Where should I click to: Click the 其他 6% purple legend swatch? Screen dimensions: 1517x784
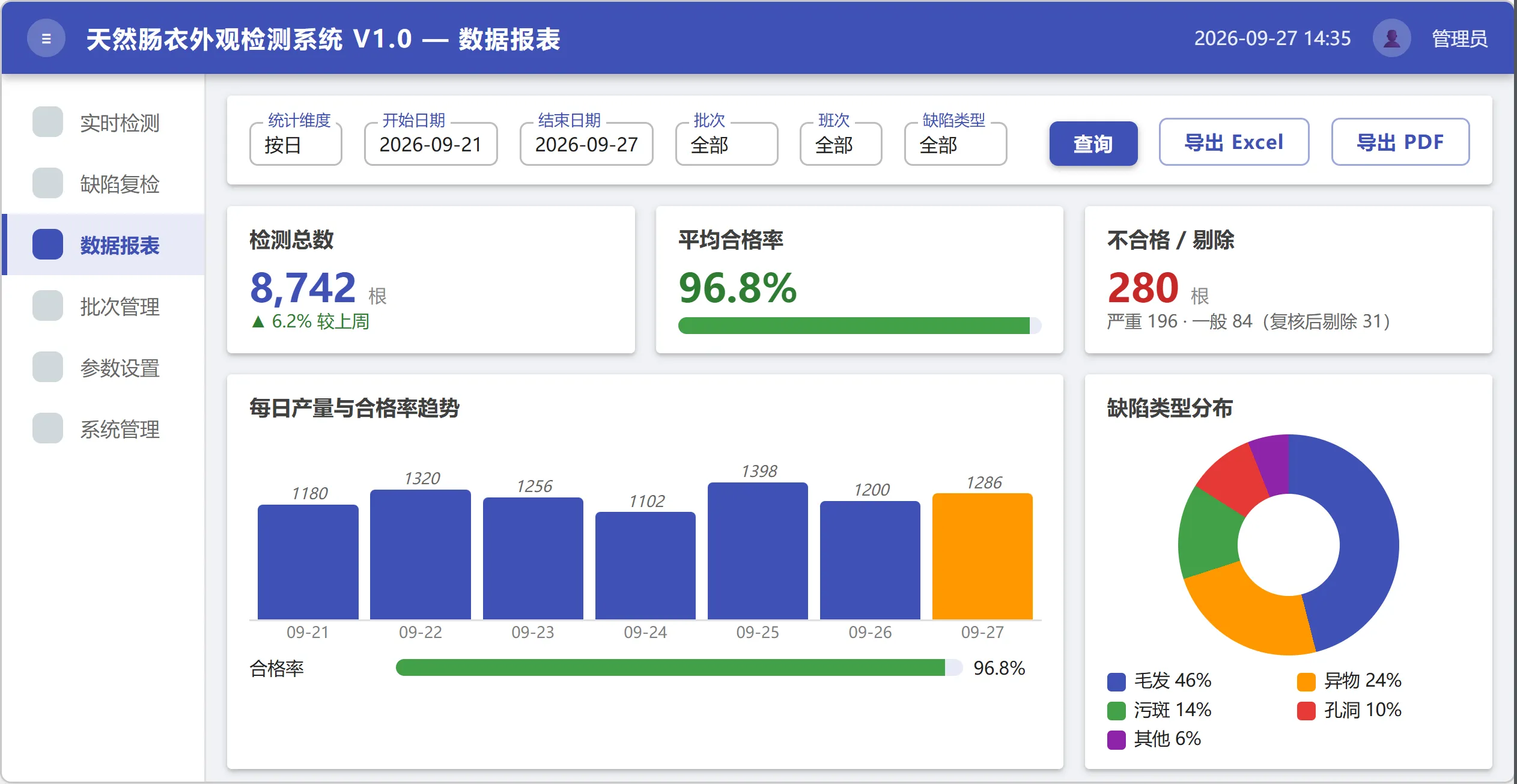point(1116,740)
